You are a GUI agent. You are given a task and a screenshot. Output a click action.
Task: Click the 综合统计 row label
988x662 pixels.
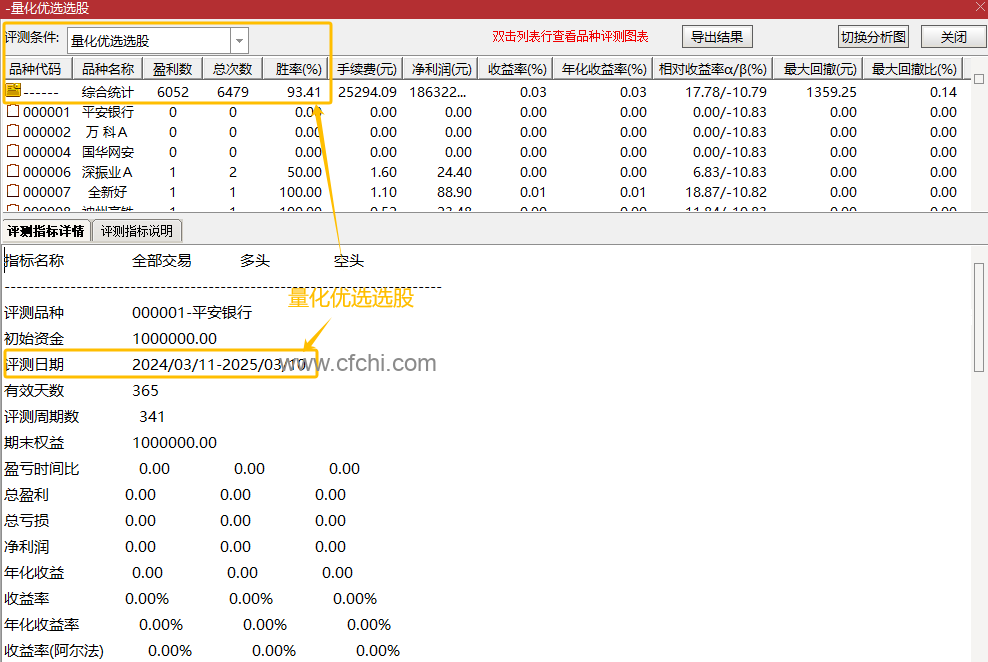coord(108,92)
